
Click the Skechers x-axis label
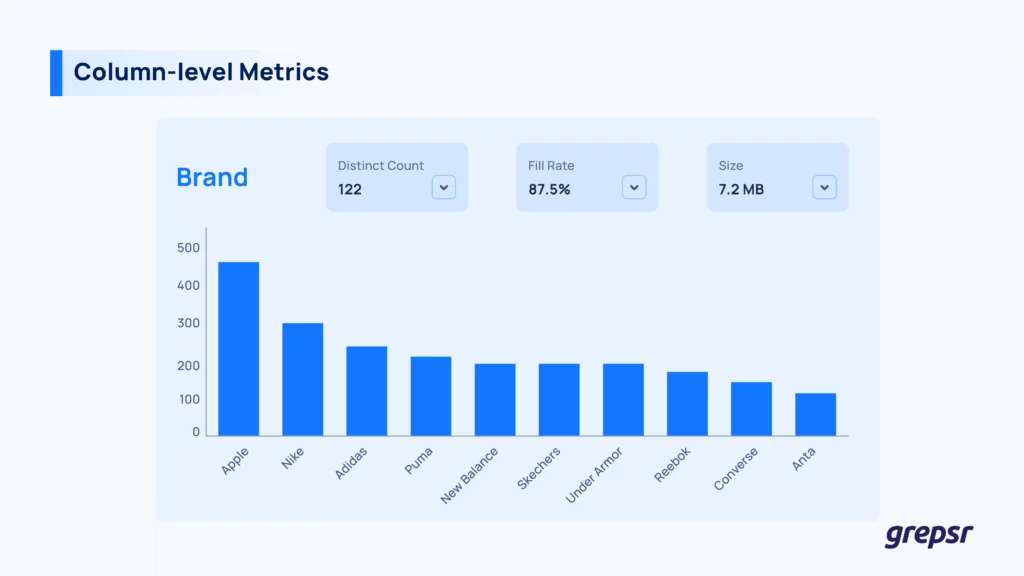539,468
